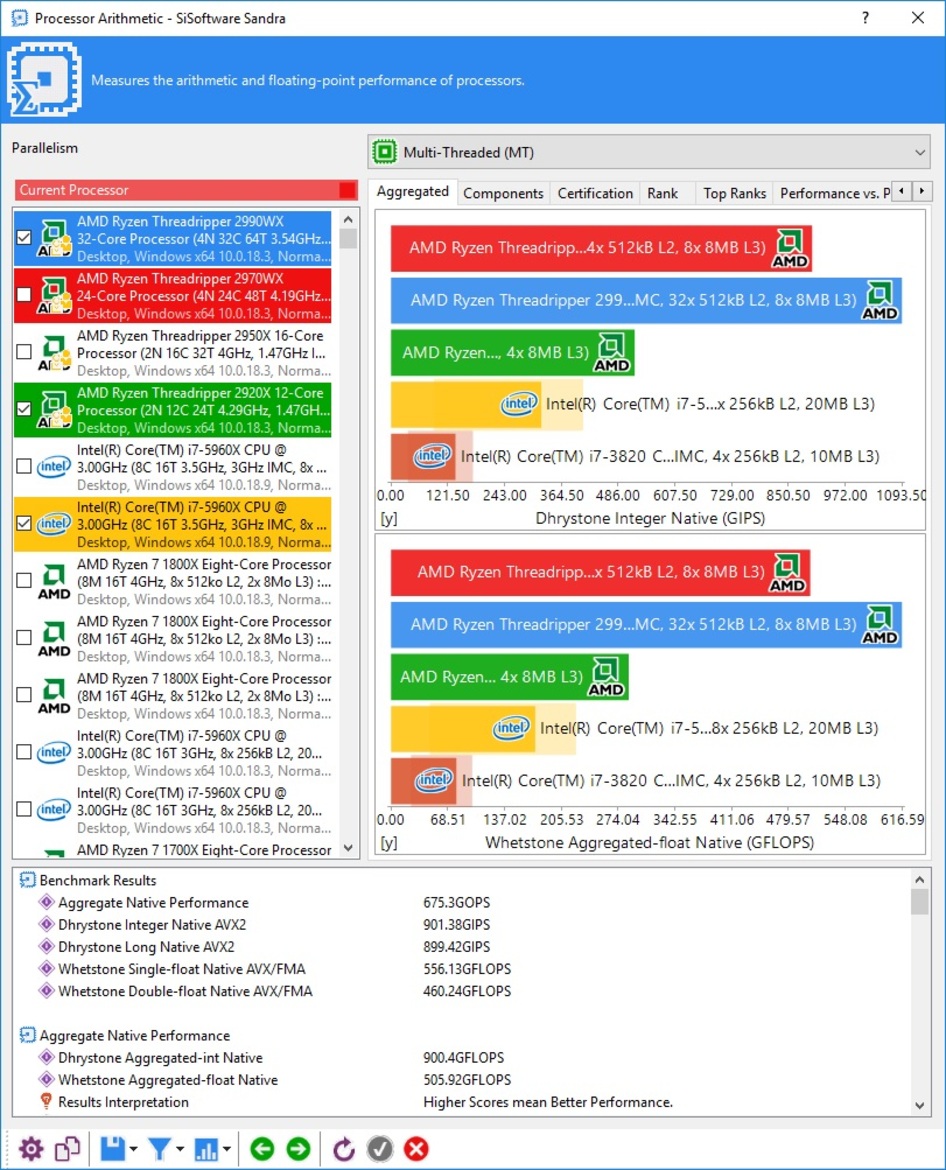Click "Higher Scores mean Better Performance." text
Screen dimensions: 946x1170
[x=548, y=1102]
